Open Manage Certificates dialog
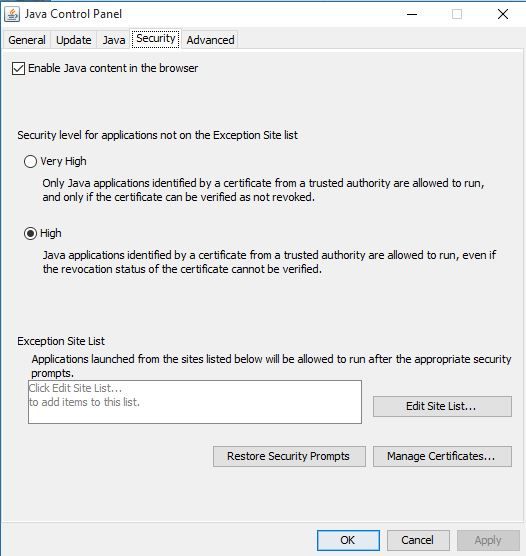The image size is (526, 556). [442, 456]
